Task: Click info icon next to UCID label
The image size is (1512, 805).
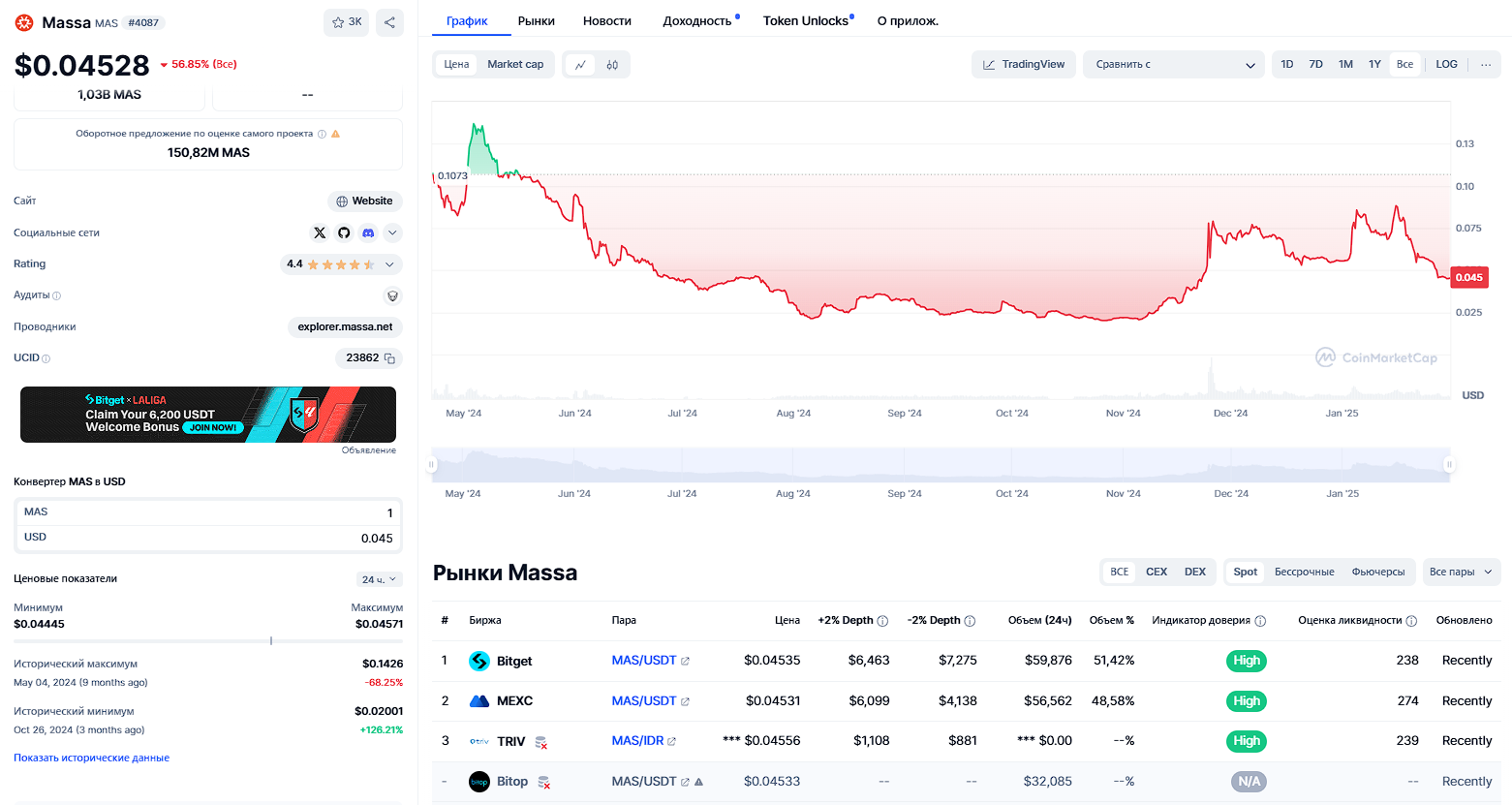Action: (46, 358)
